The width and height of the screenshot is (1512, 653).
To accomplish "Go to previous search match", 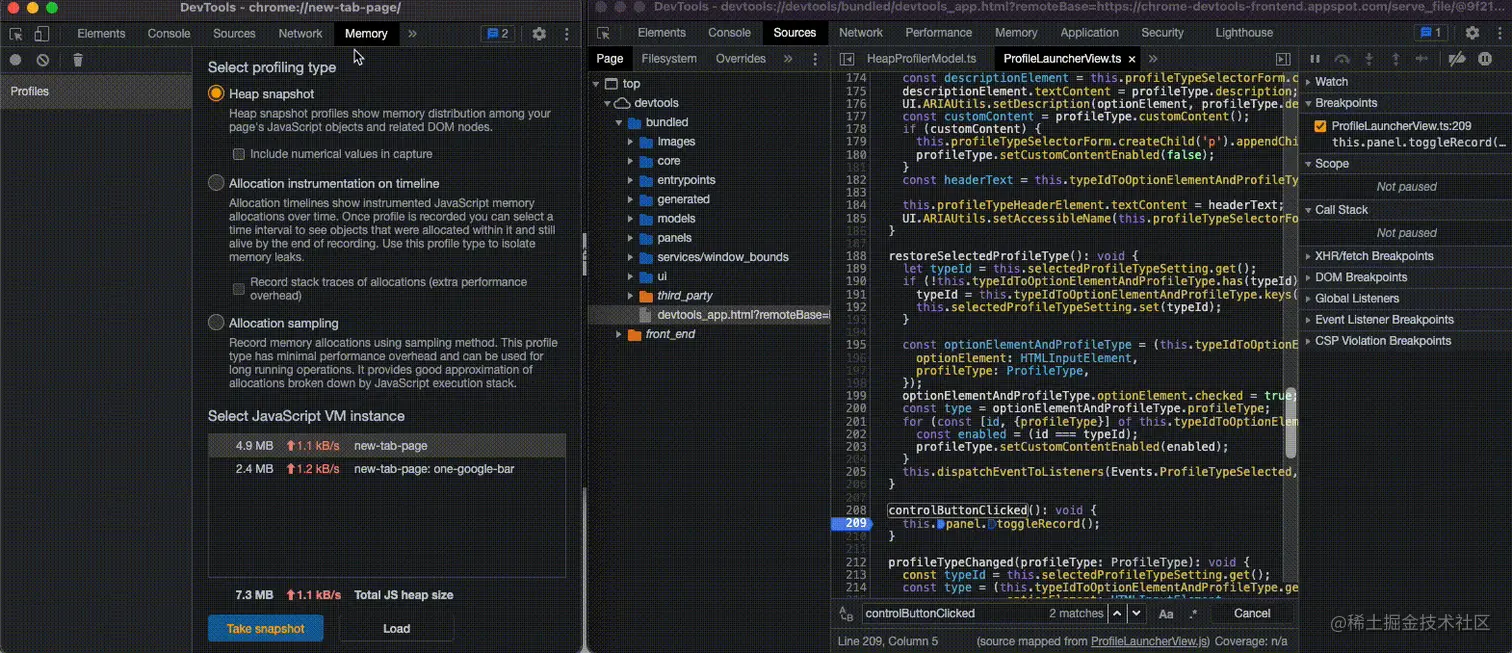I will [1118, 613].
